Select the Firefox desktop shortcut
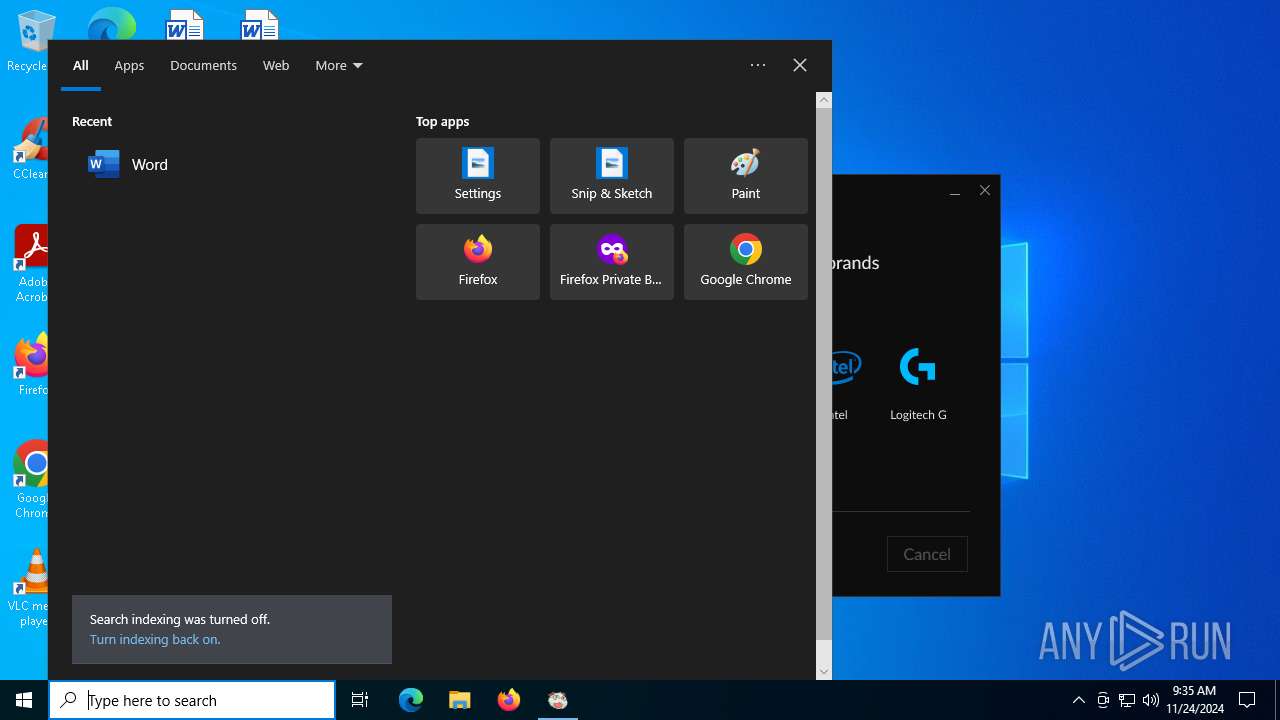Image resolution: width=1280 pixels, height=720 pixels. point(31,366)
